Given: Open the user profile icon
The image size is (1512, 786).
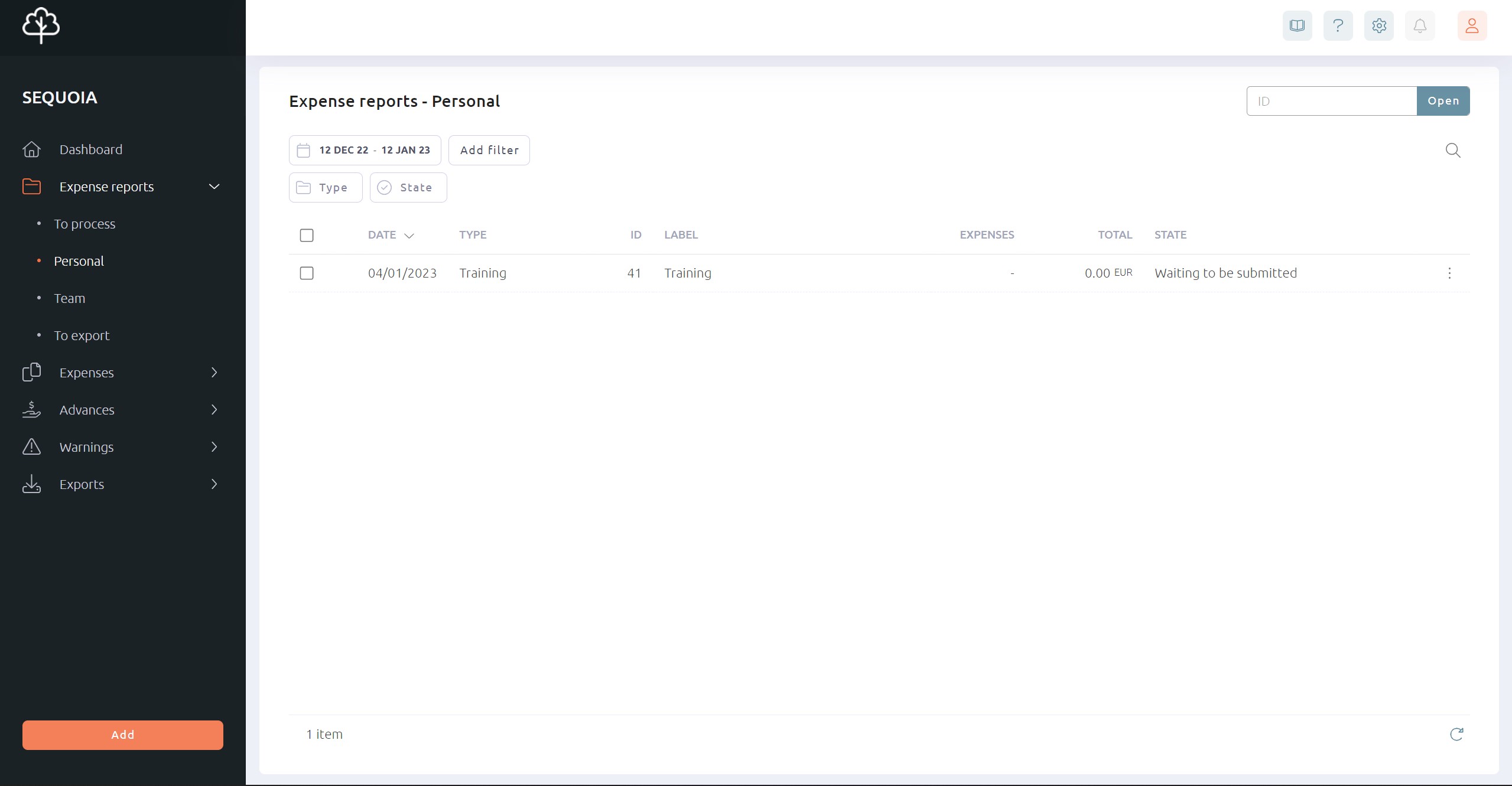Looking at the screenshot, I should click(x=1471, y=26).
